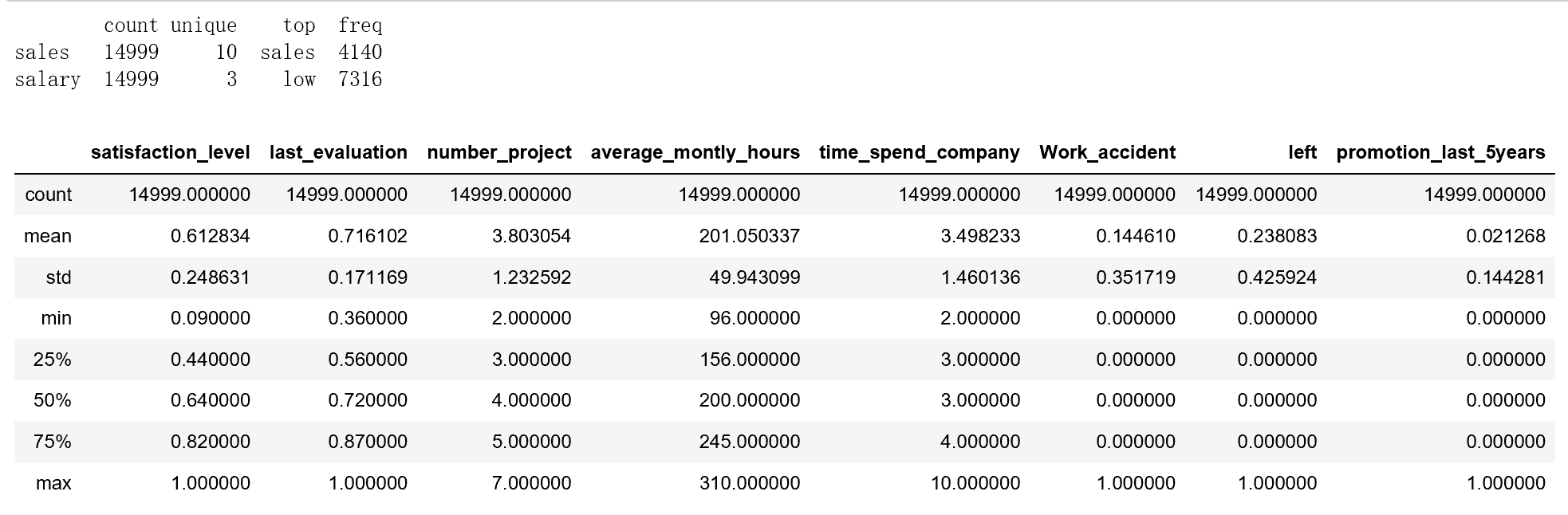Click the left column header
The height and width of the screenshot is (515, 1568).
click(1302, 152)
